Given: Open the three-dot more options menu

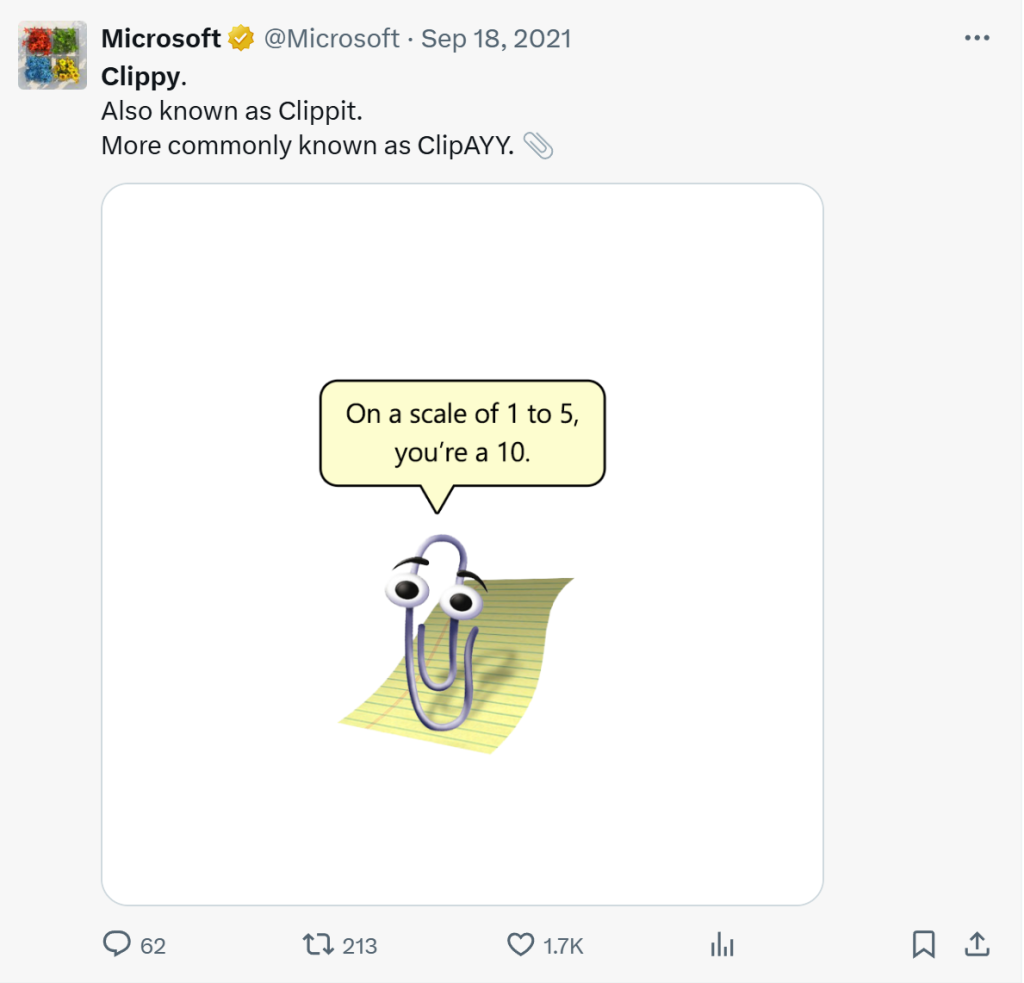Looking at the screenshot, I should click(x=976, y=39).
